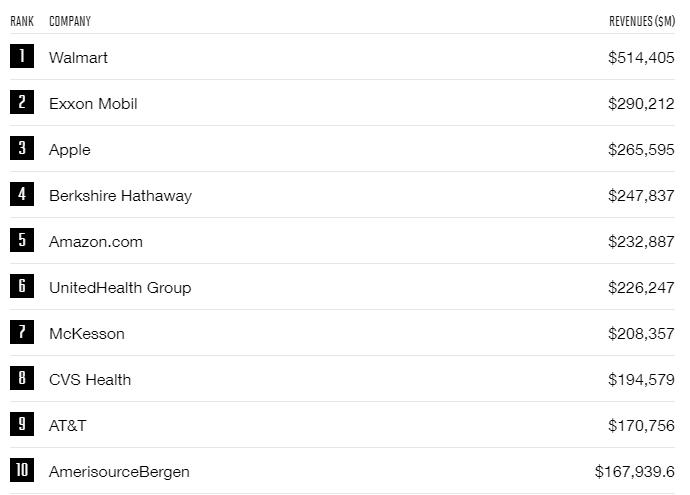Click the Apple company name

70,150
